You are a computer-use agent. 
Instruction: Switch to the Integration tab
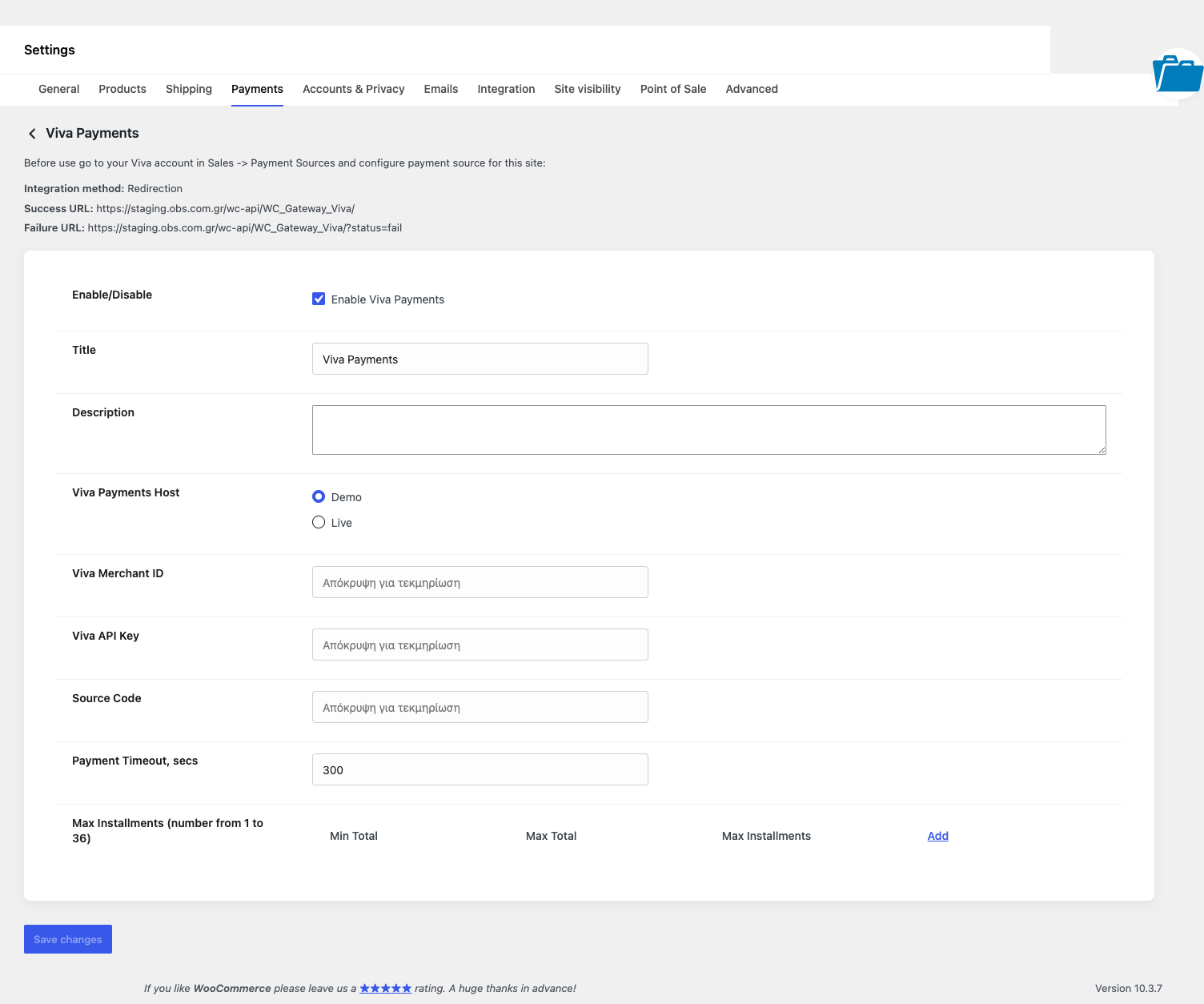(506, 89)
